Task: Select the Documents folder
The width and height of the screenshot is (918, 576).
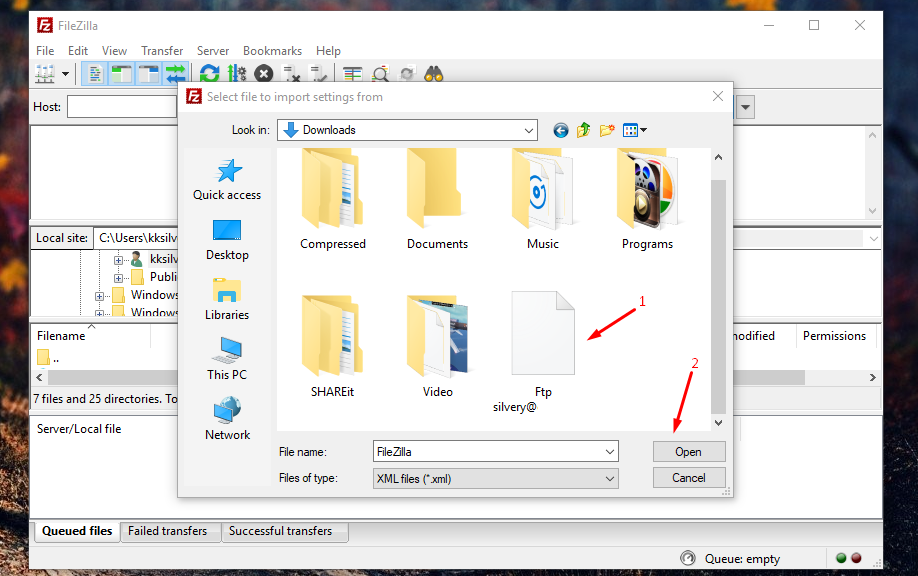Action: 437,200
